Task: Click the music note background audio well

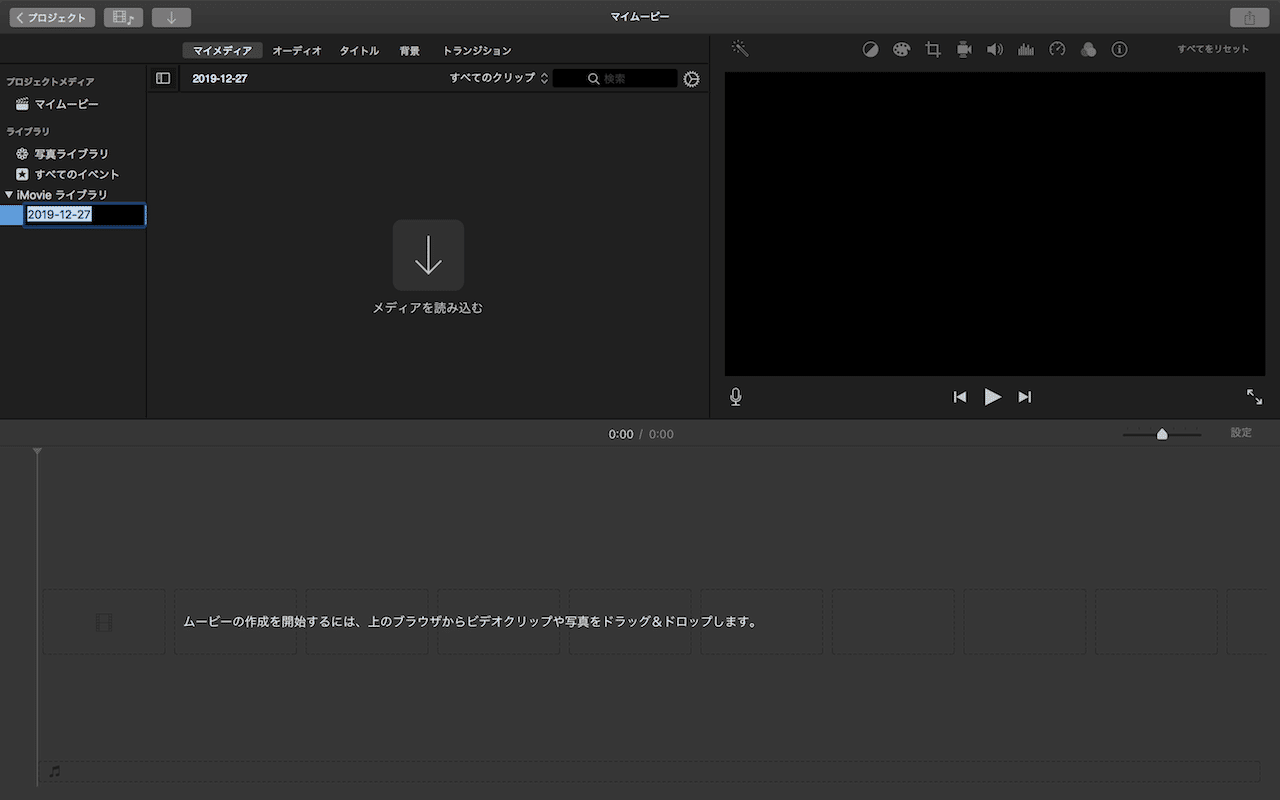Action: point(649,771)
